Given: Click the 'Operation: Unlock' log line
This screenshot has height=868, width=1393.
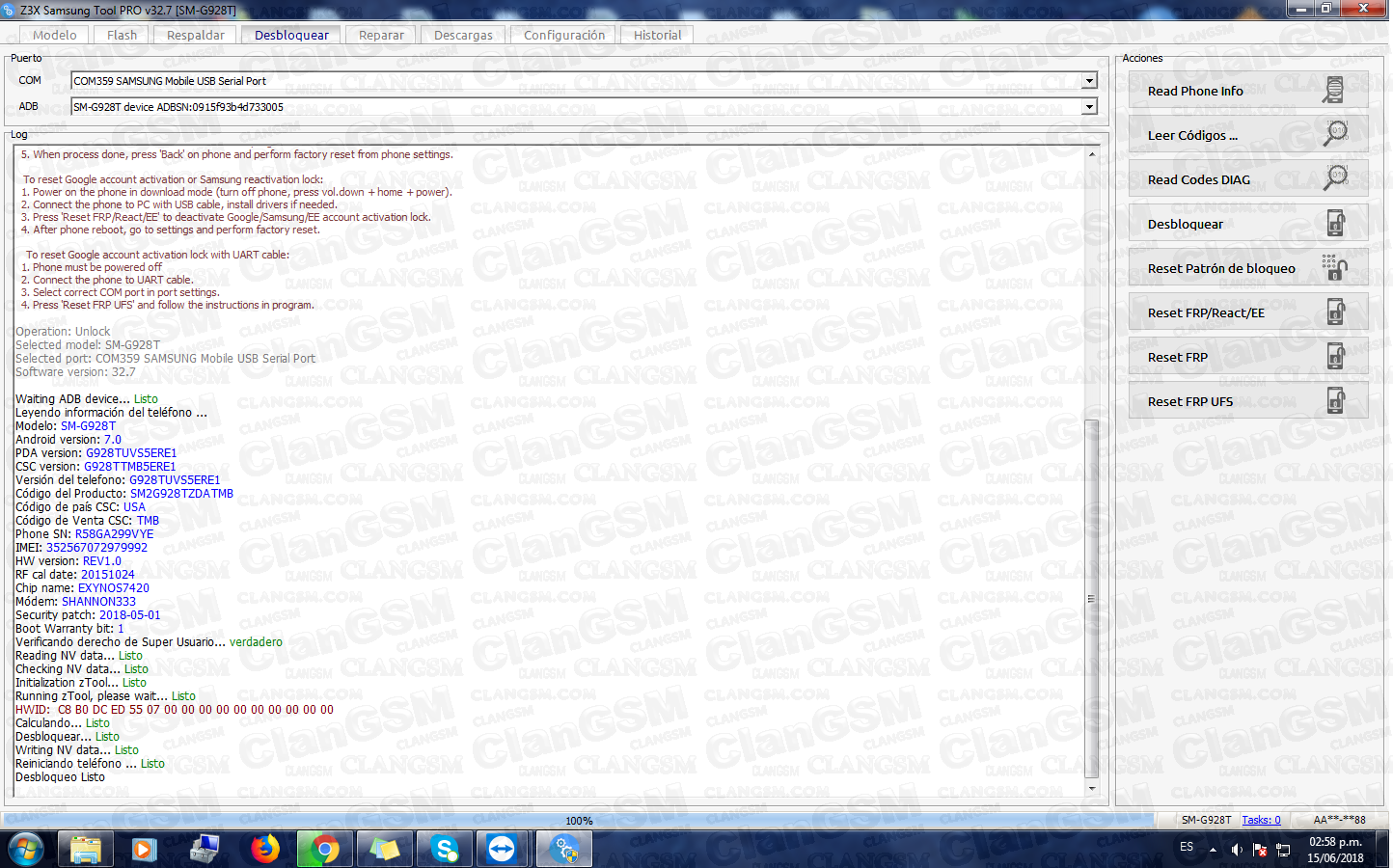Looking at the screenshot, I should point(63,331).
